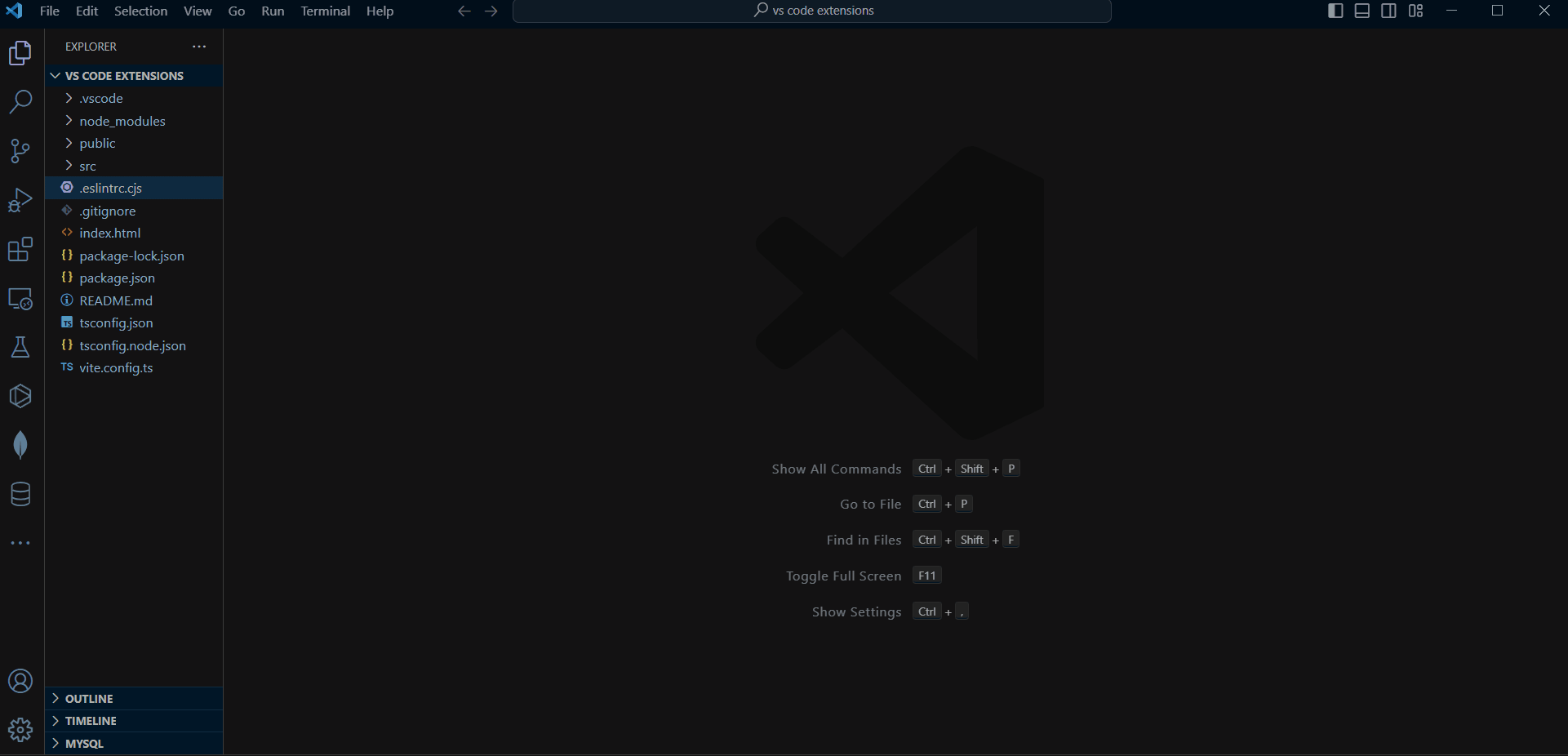Image resolution: width=1568 pixels, height=756 pixels.
Task: Expand the node_modules folder
Action: pos(134,121)
